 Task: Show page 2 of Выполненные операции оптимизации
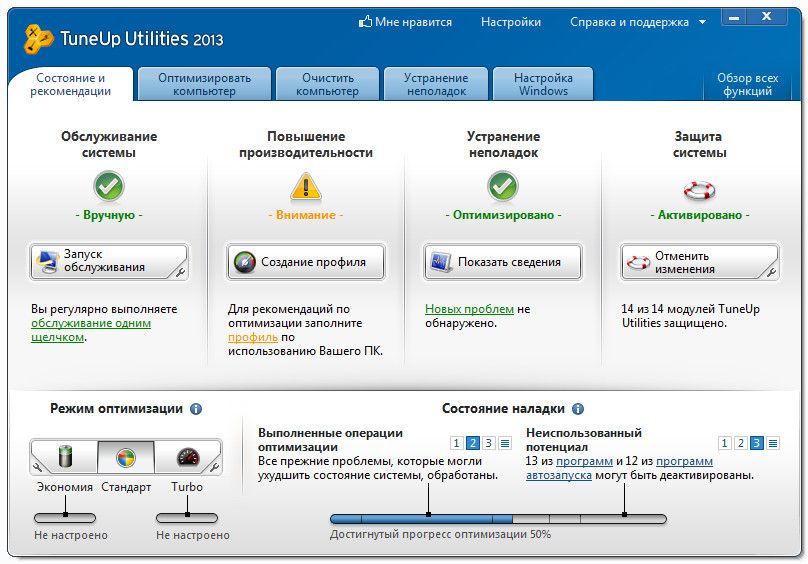(473, 443)
